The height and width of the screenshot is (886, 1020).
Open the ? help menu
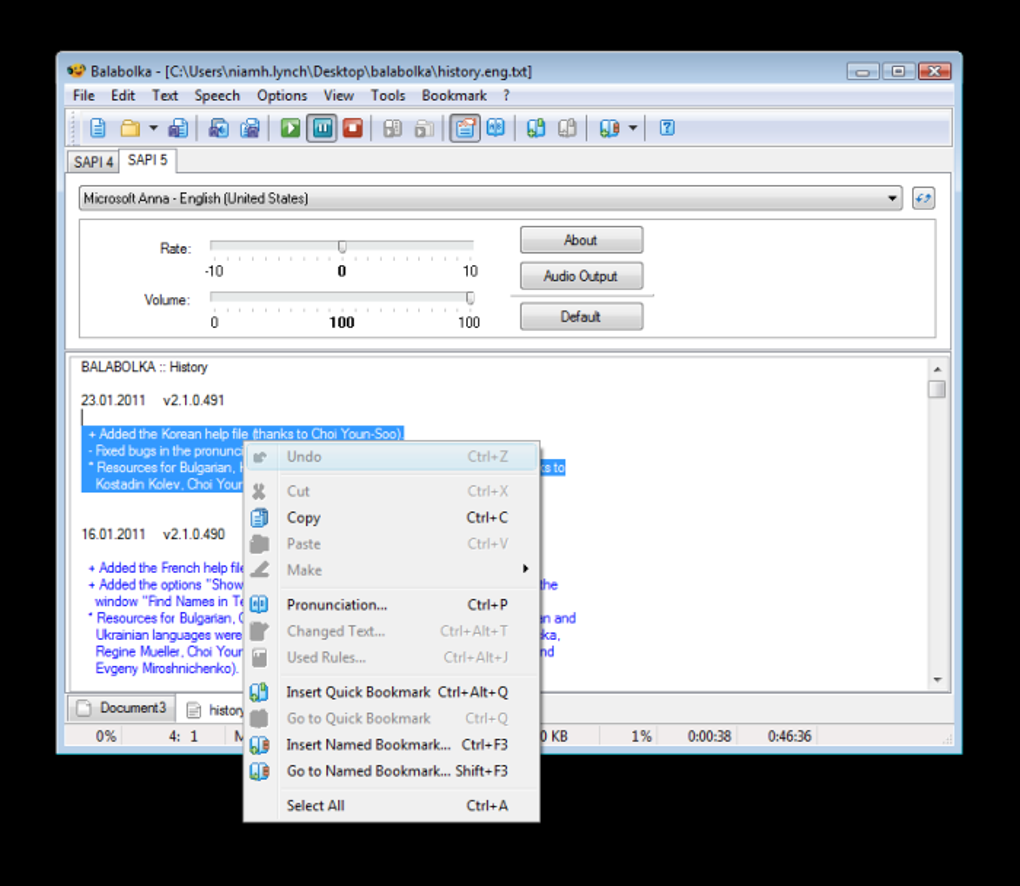point(506,96)
